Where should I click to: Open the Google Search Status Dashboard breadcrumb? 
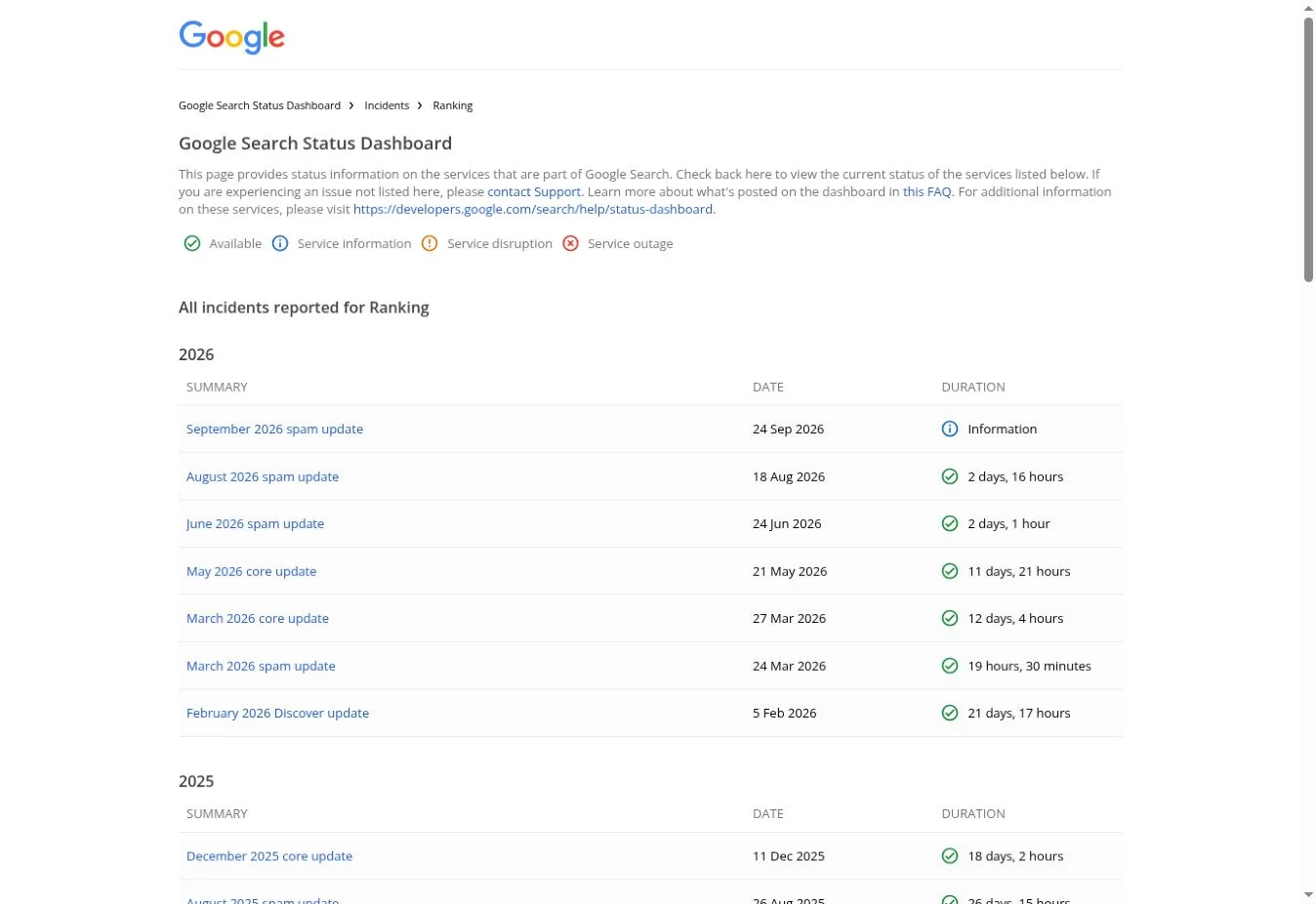click(x=260, y=105)
